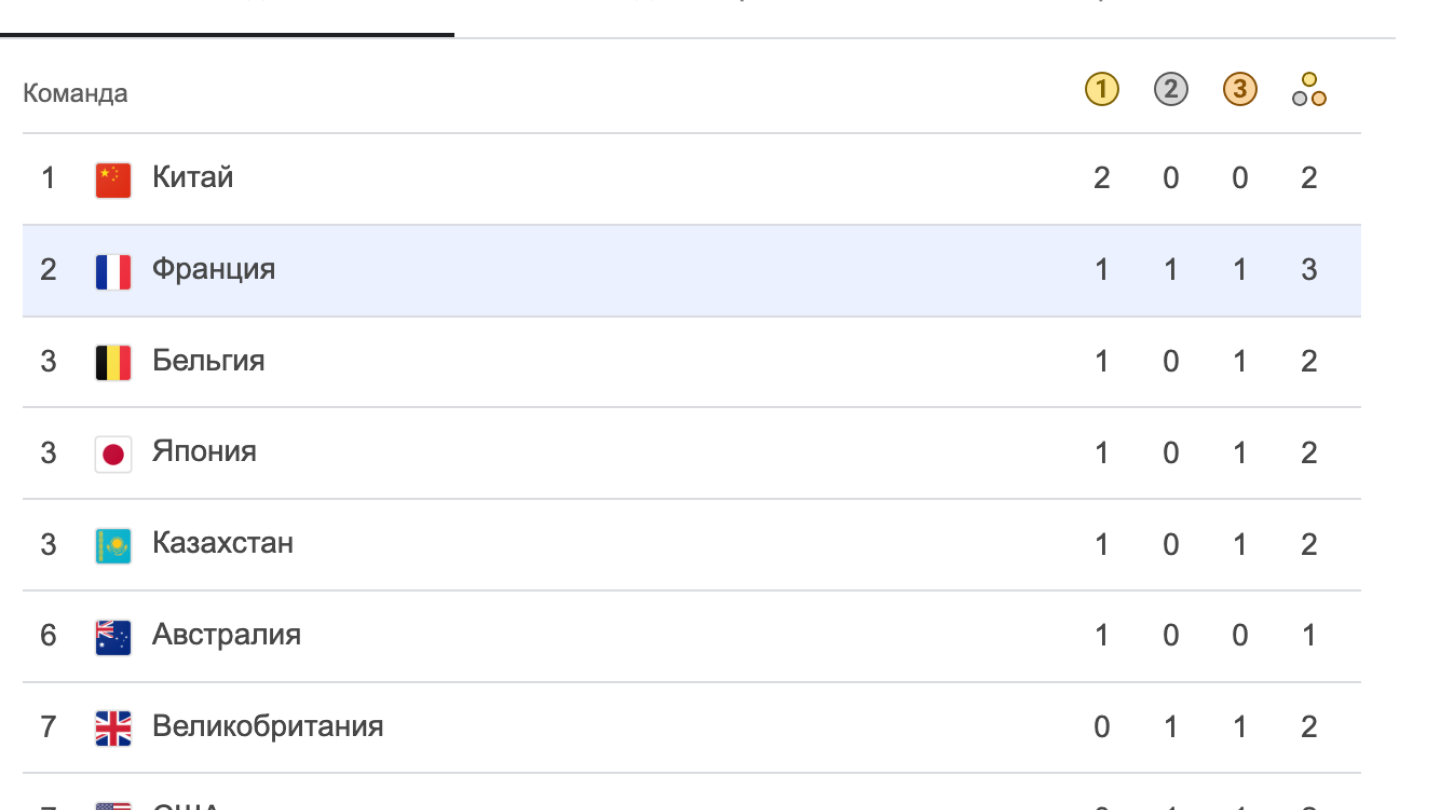This screenshot has width=1440, height=810.
Task: Open the Австралия team entry
Action: (x=226, y=635)
